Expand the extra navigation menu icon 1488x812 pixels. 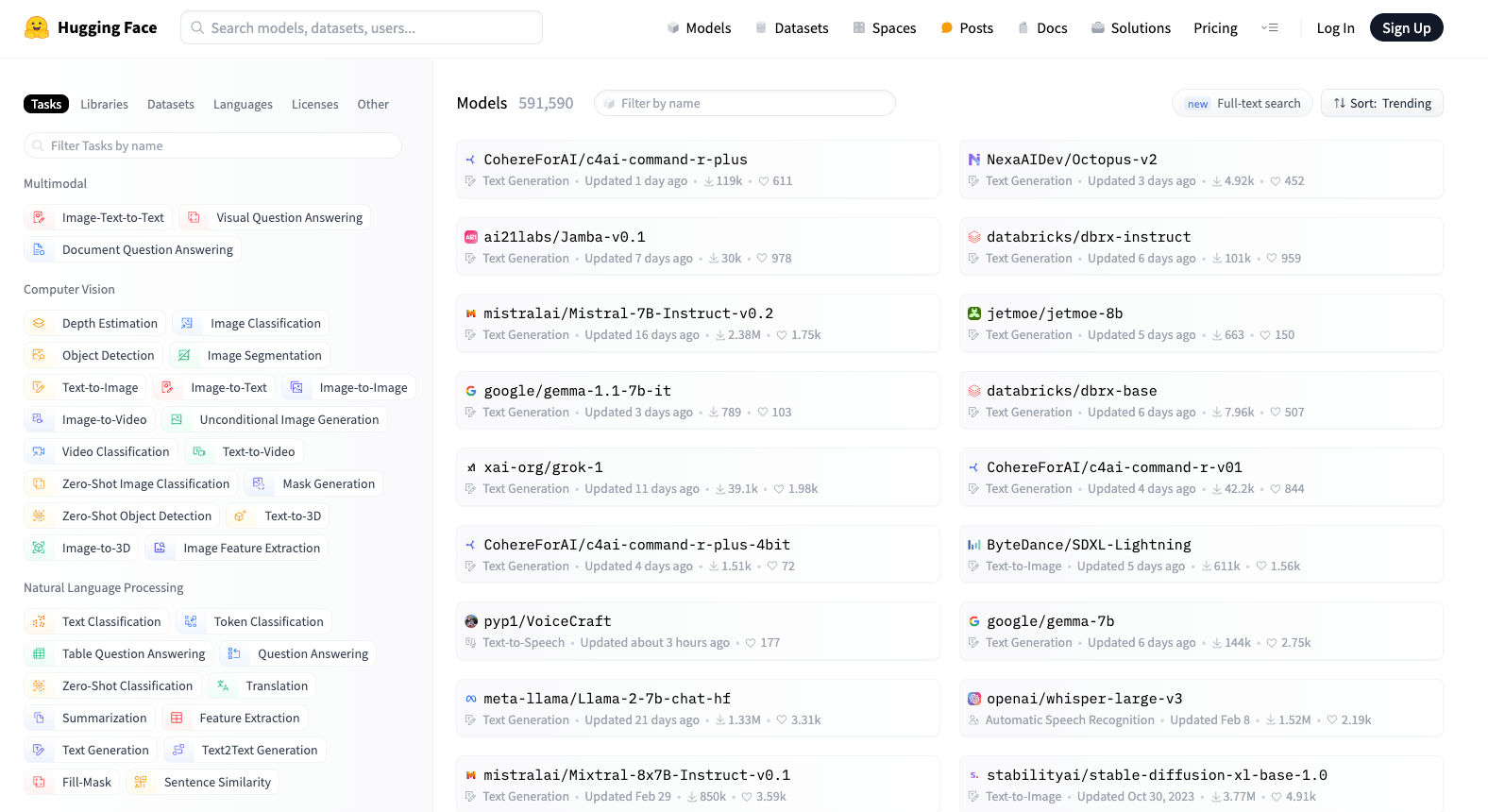[x=1269, y=28]
